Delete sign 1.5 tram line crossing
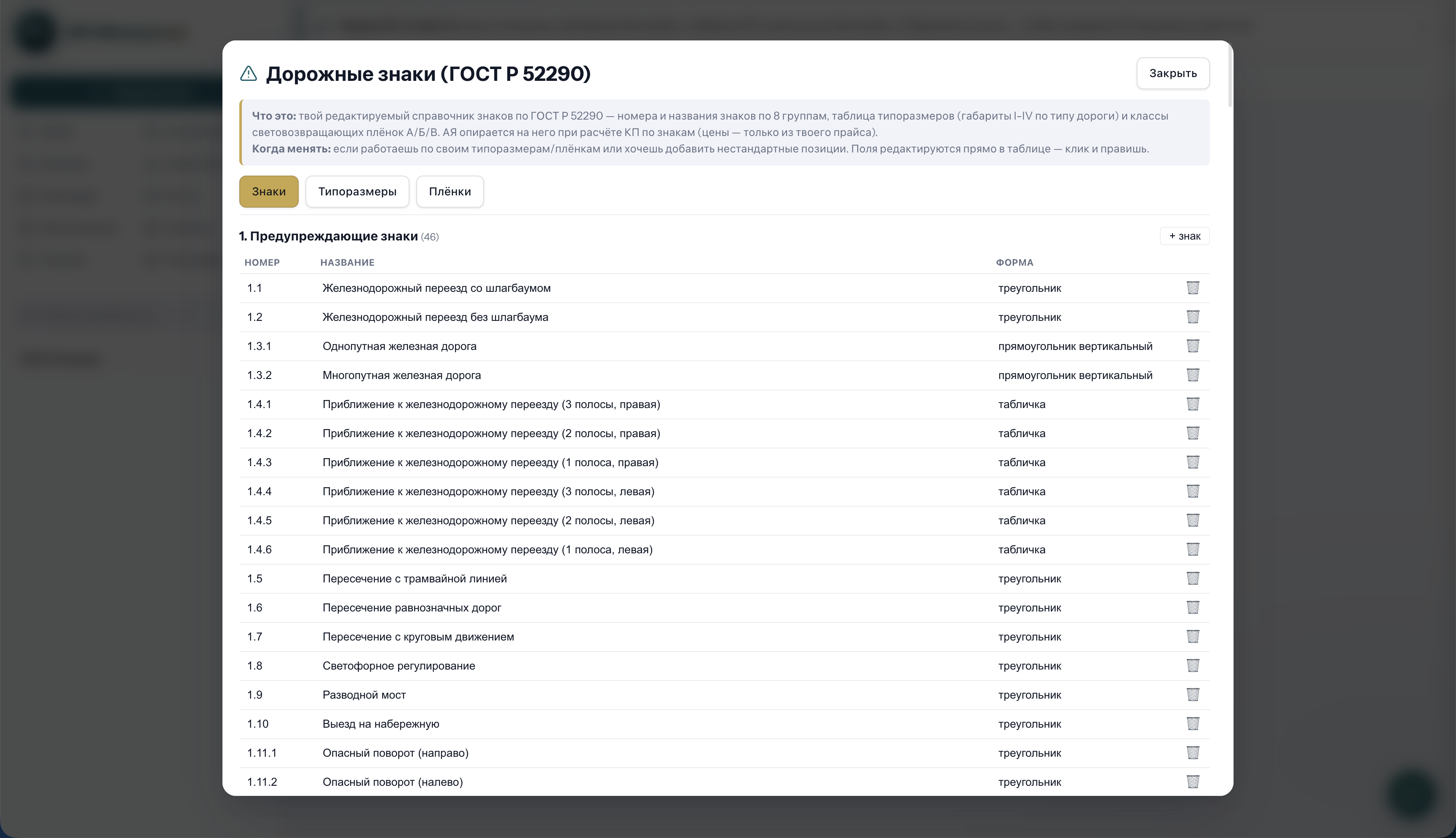The image size is (1456, 838). (1192, 579)
